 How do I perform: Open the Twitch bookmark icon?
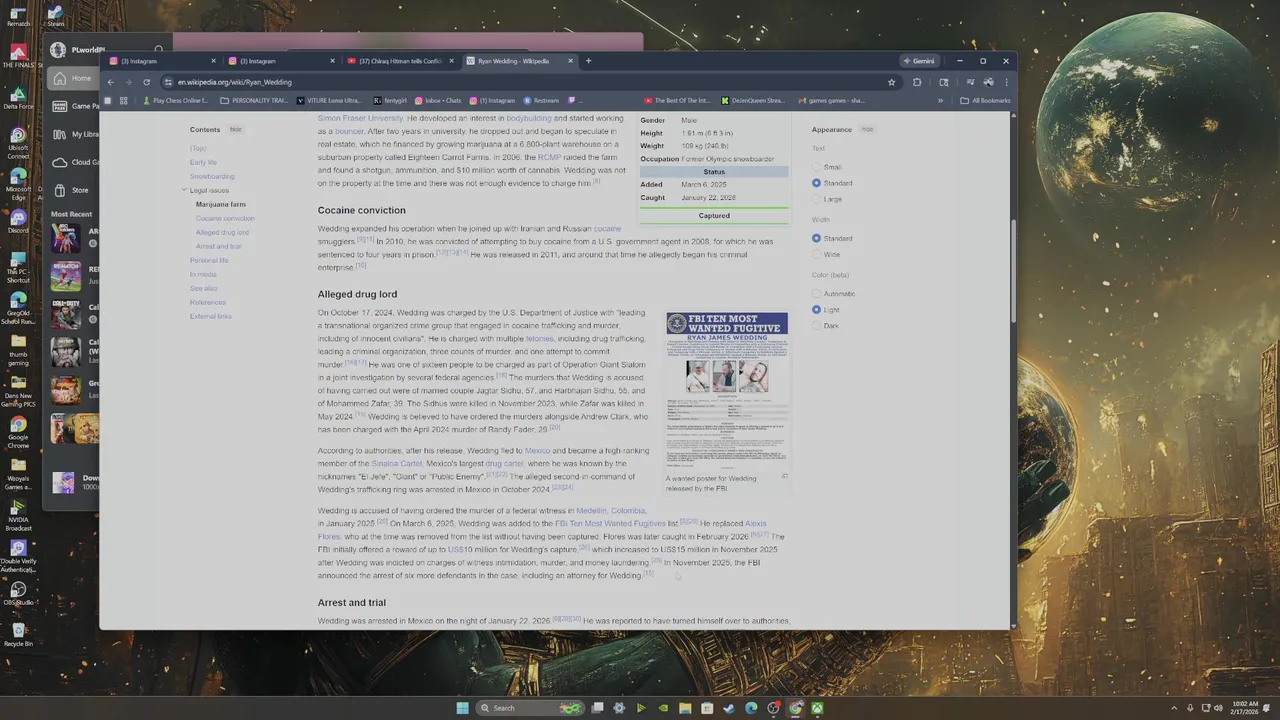[x=573, y=100]
